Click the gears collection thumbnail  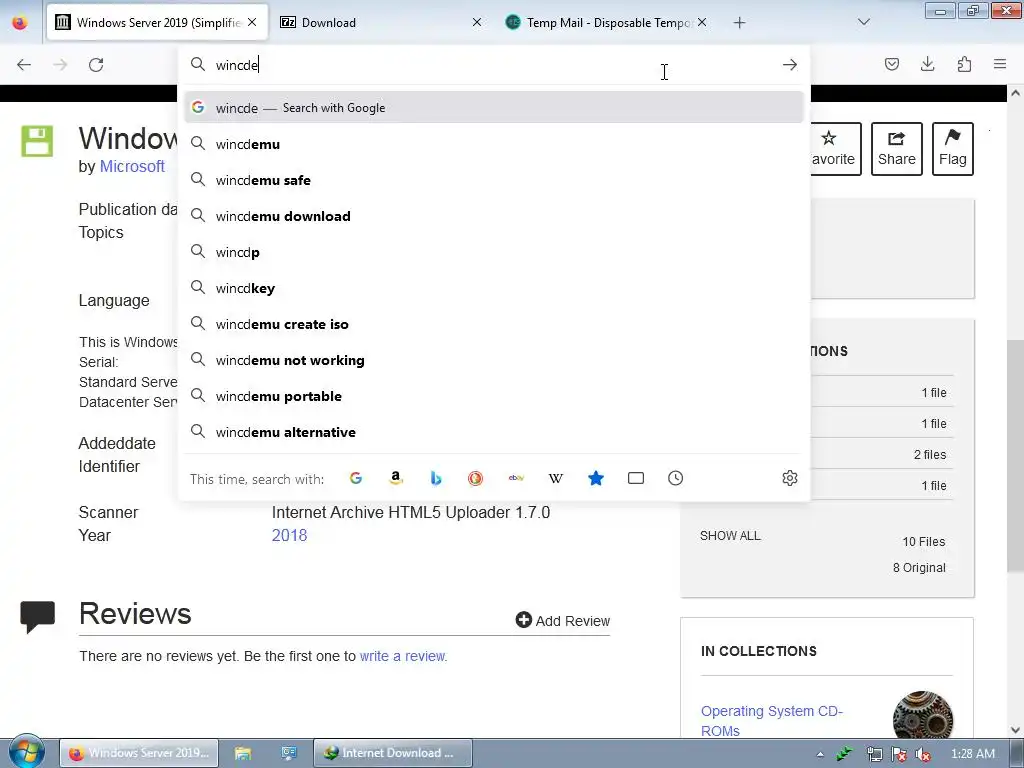pyautogui.click(x=923, y=715)
